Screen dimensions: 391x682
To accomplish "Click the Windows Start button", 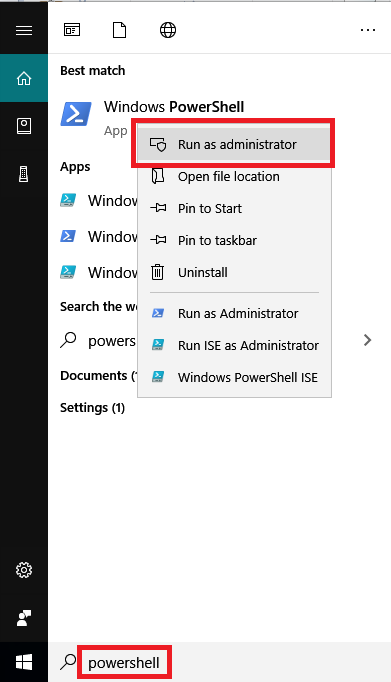I will 24,662.
